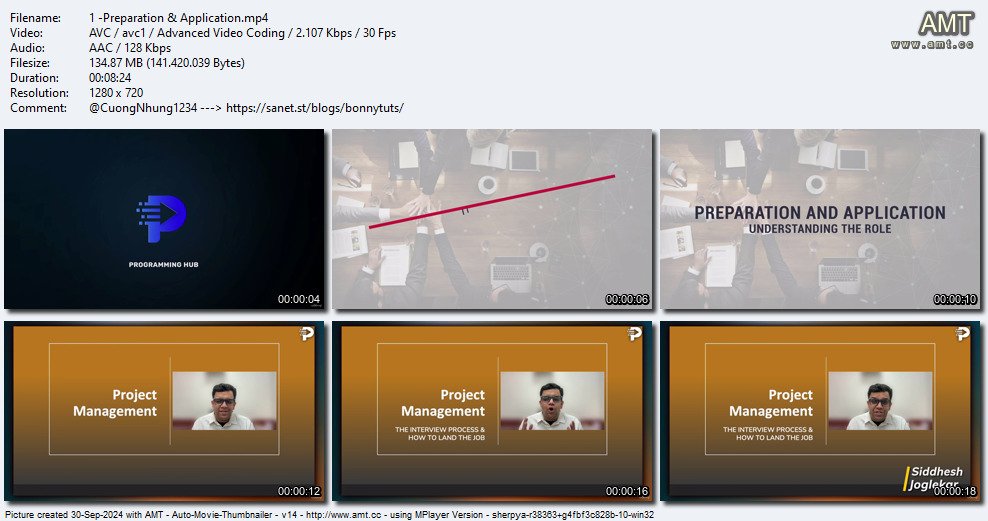Click the AMT logo in top-right corner
988x521 pixels.
point(946,24)
